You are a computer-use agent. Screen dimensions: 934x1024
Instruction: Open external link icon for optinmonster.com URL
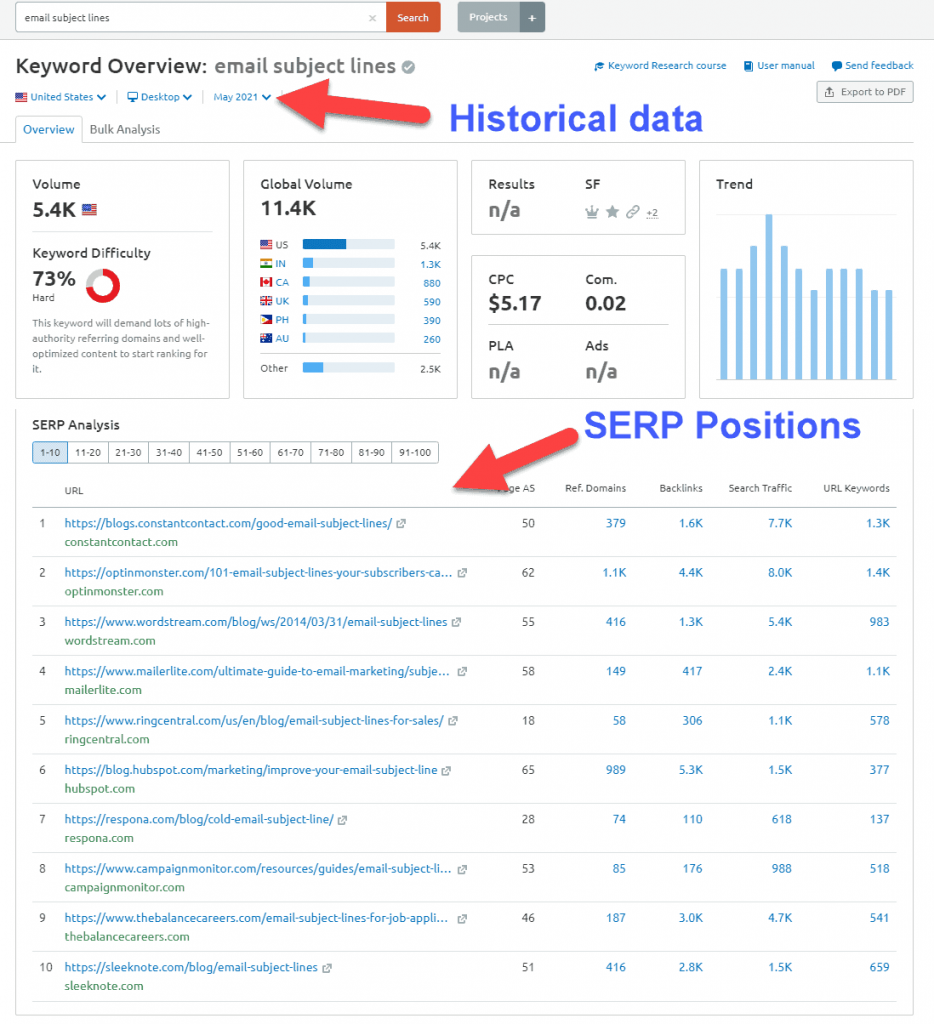tap(462, 573)
